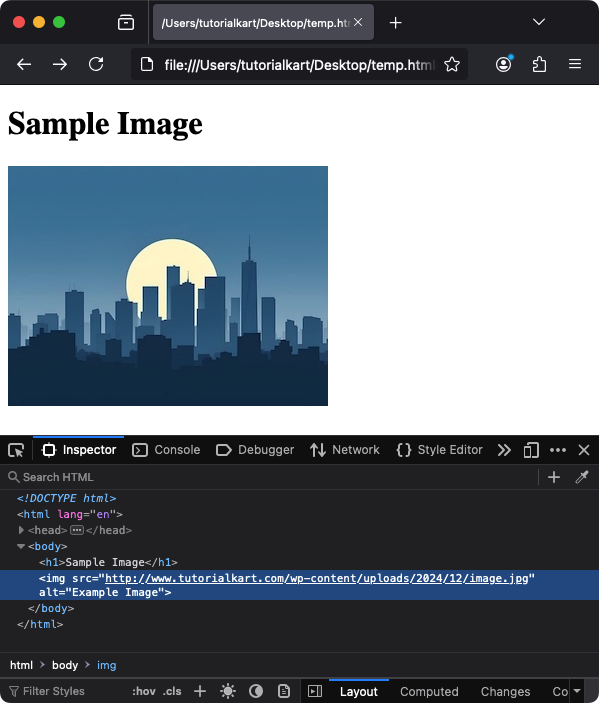Add a new style rule

pyautogui.click(x=200, y=691)
